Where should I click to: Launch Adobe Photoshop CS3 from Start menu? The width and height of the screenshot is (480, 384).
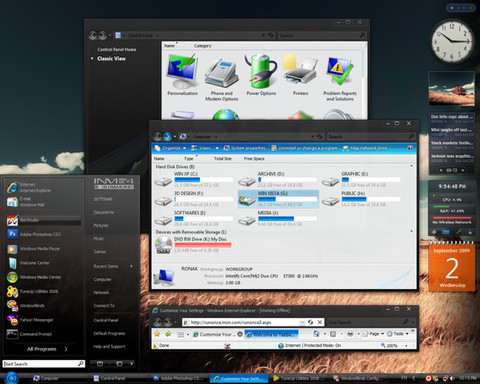coord(40,234)
